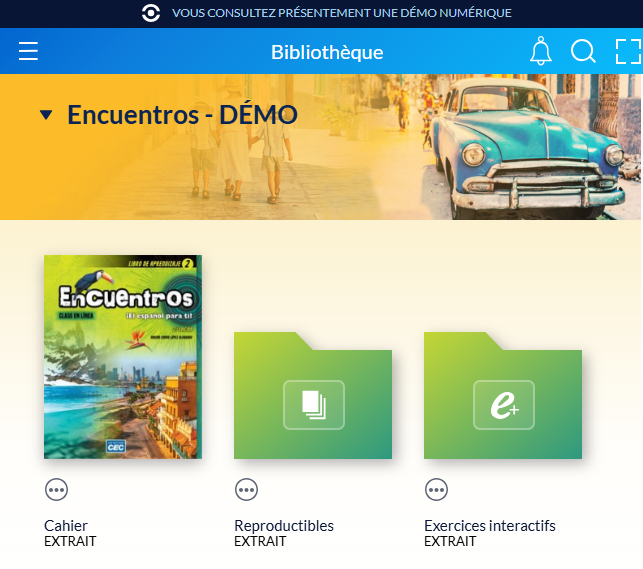Click the Cahier title label
The height and width of the screenshot is (569, 643).
(66, 526)
